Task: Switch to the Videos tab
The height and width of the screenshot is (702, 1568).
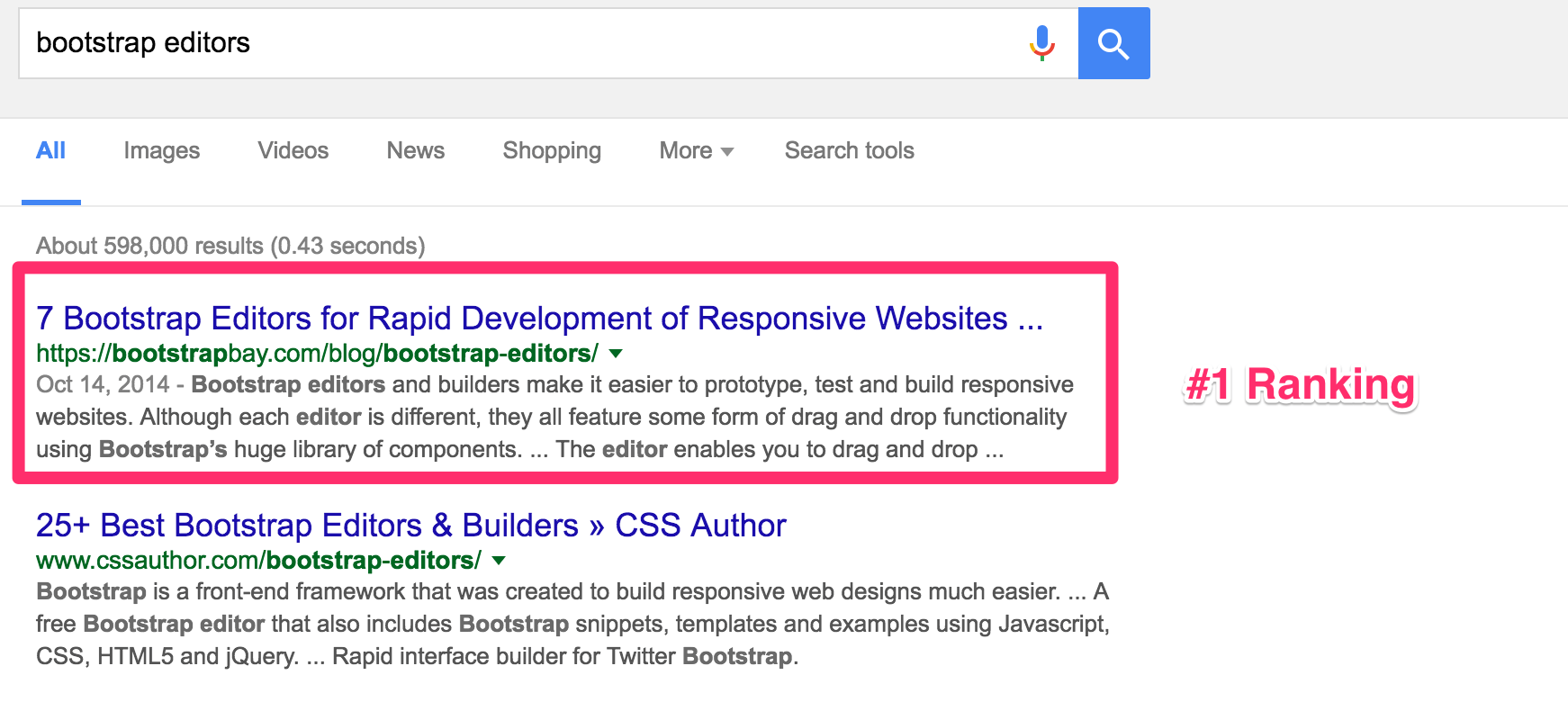Action: point(293,150)
